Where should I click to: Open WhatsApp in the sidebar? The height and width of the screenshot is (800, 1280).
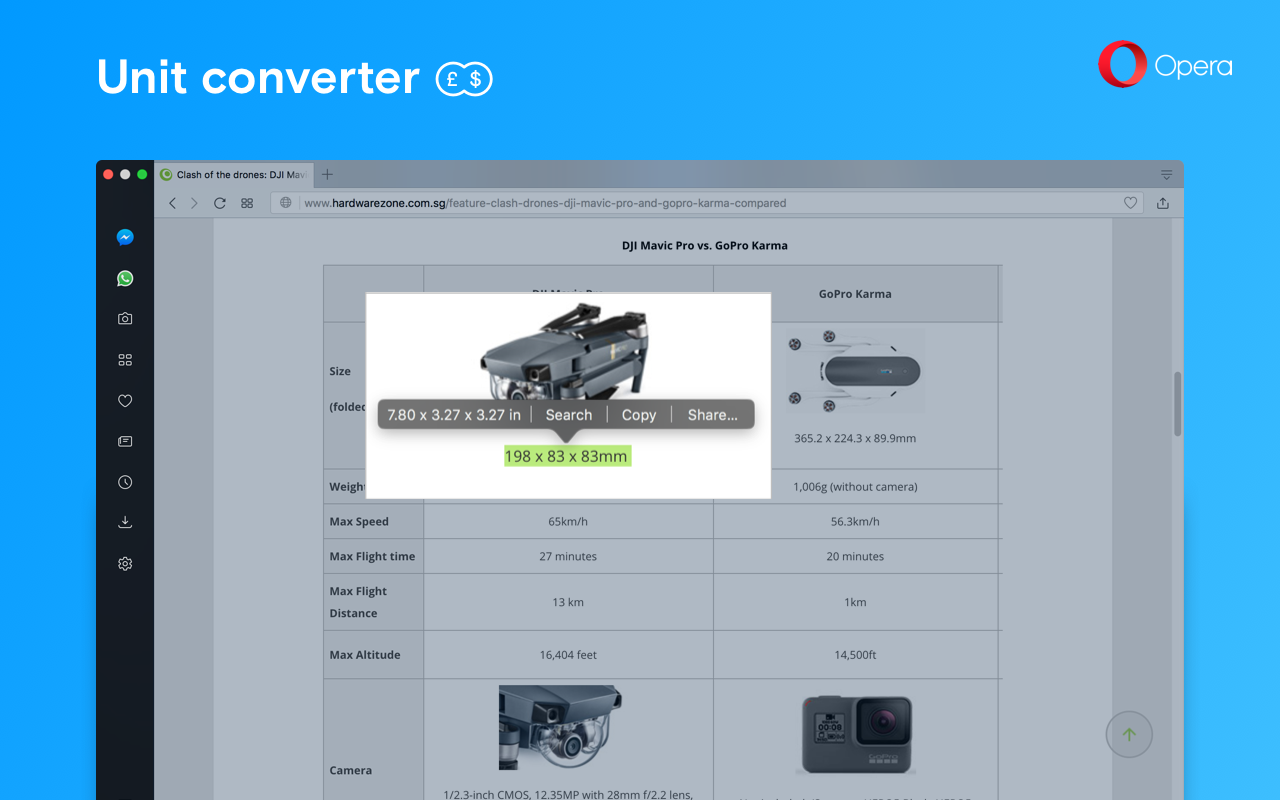[125, 278]
